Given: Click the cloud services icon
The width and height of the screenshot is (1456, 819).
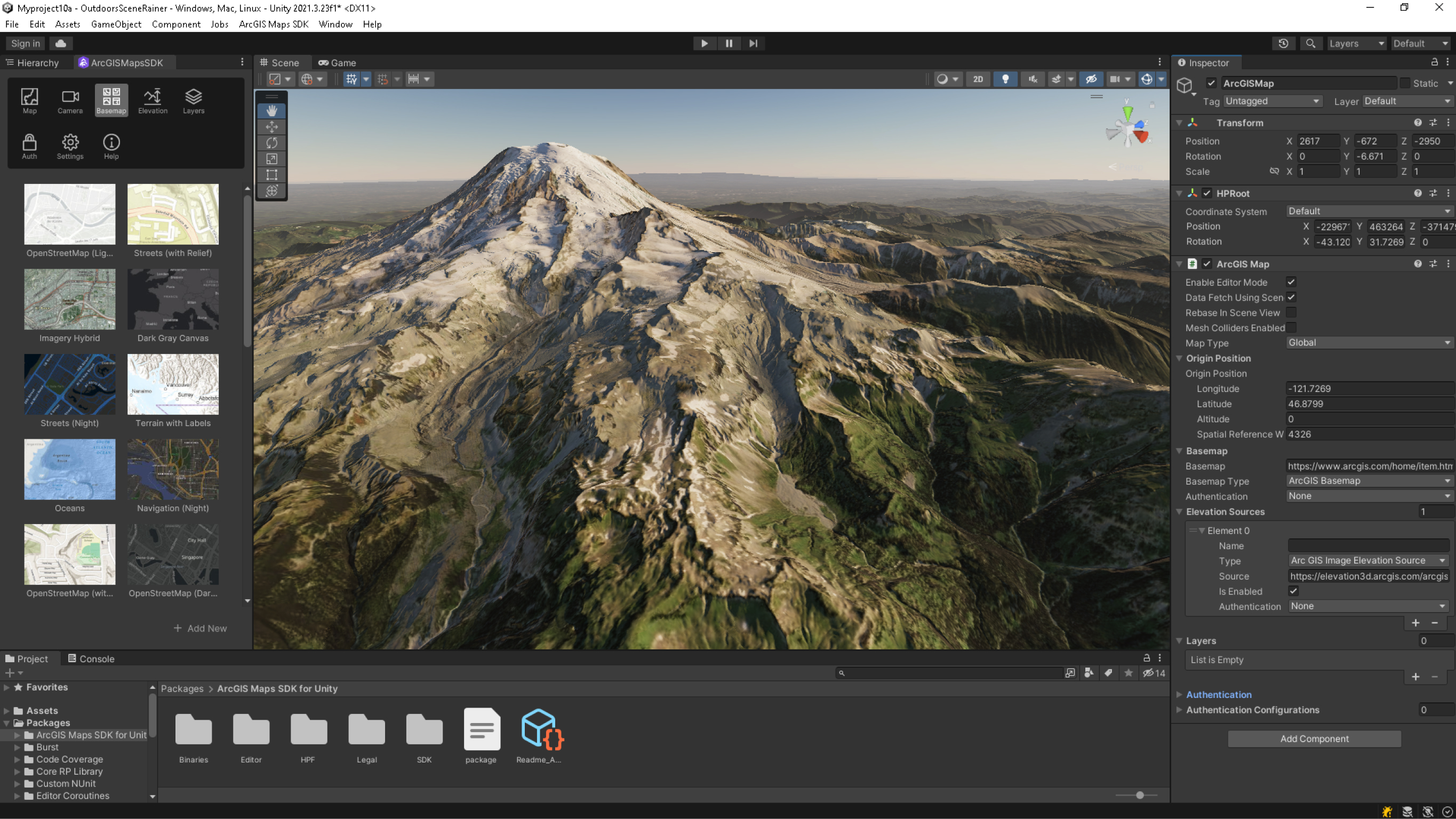Looking at the screenshot, I should pos(61,44).
